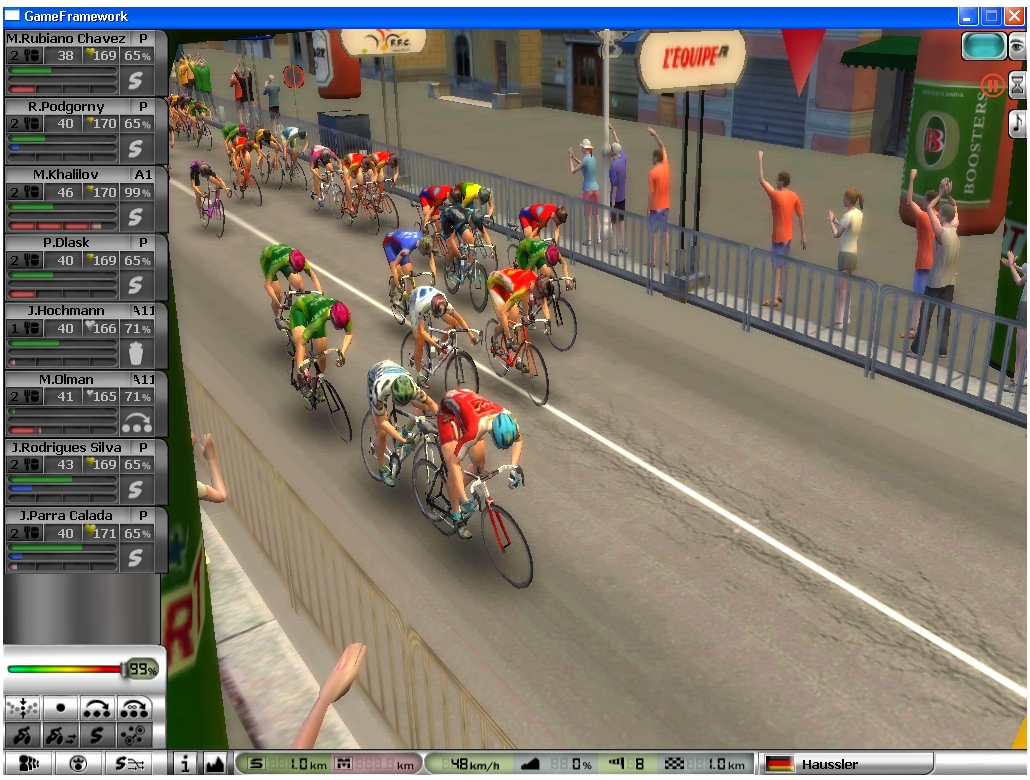Image resolution: width=1030 pixels, height=780 pixels.
Task: Toggle the music note sound button
Action: coord(1017,123)
